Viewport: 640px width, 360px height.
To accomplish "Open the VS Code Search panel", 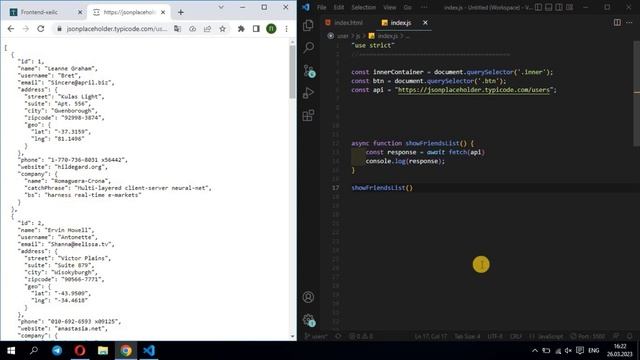I will (309, 48).
